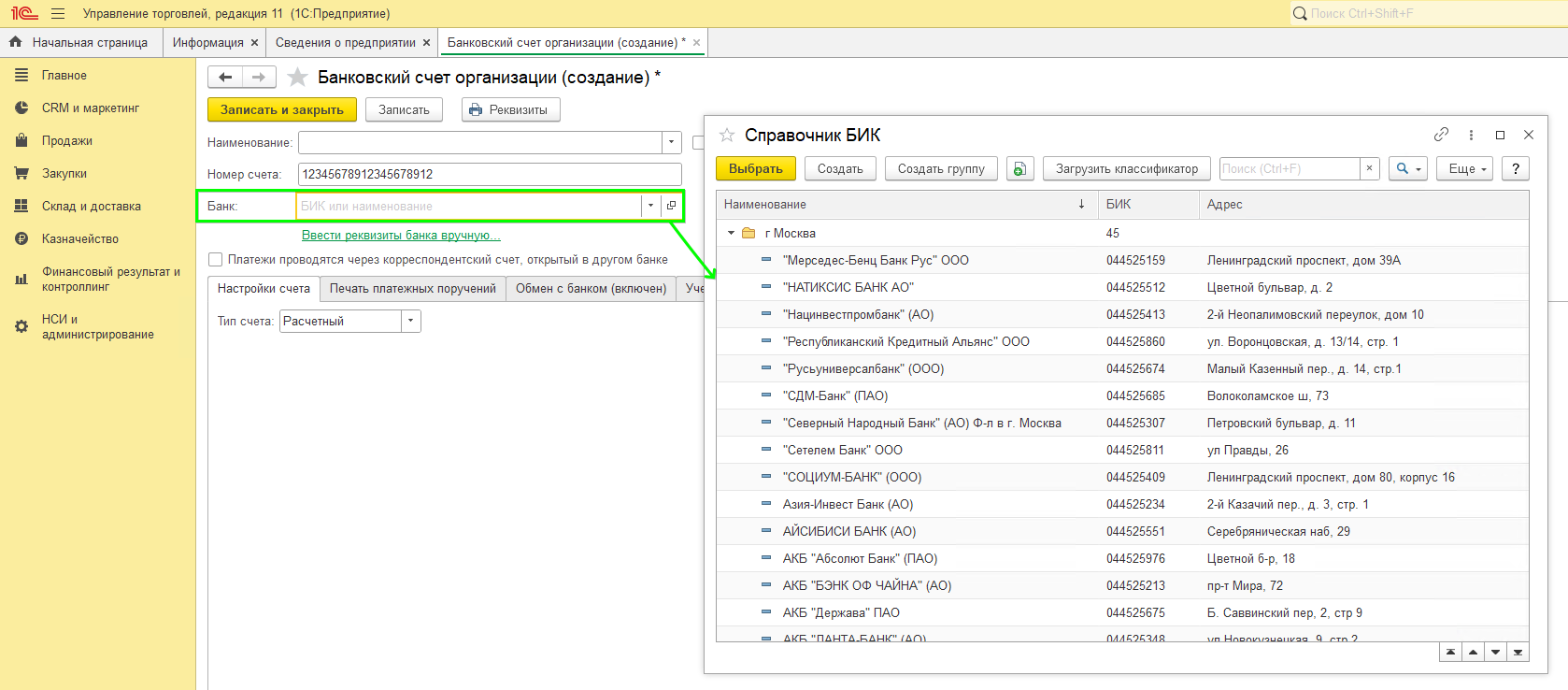Star the Справочник БИК dialog as favorite

pos(727,136)
